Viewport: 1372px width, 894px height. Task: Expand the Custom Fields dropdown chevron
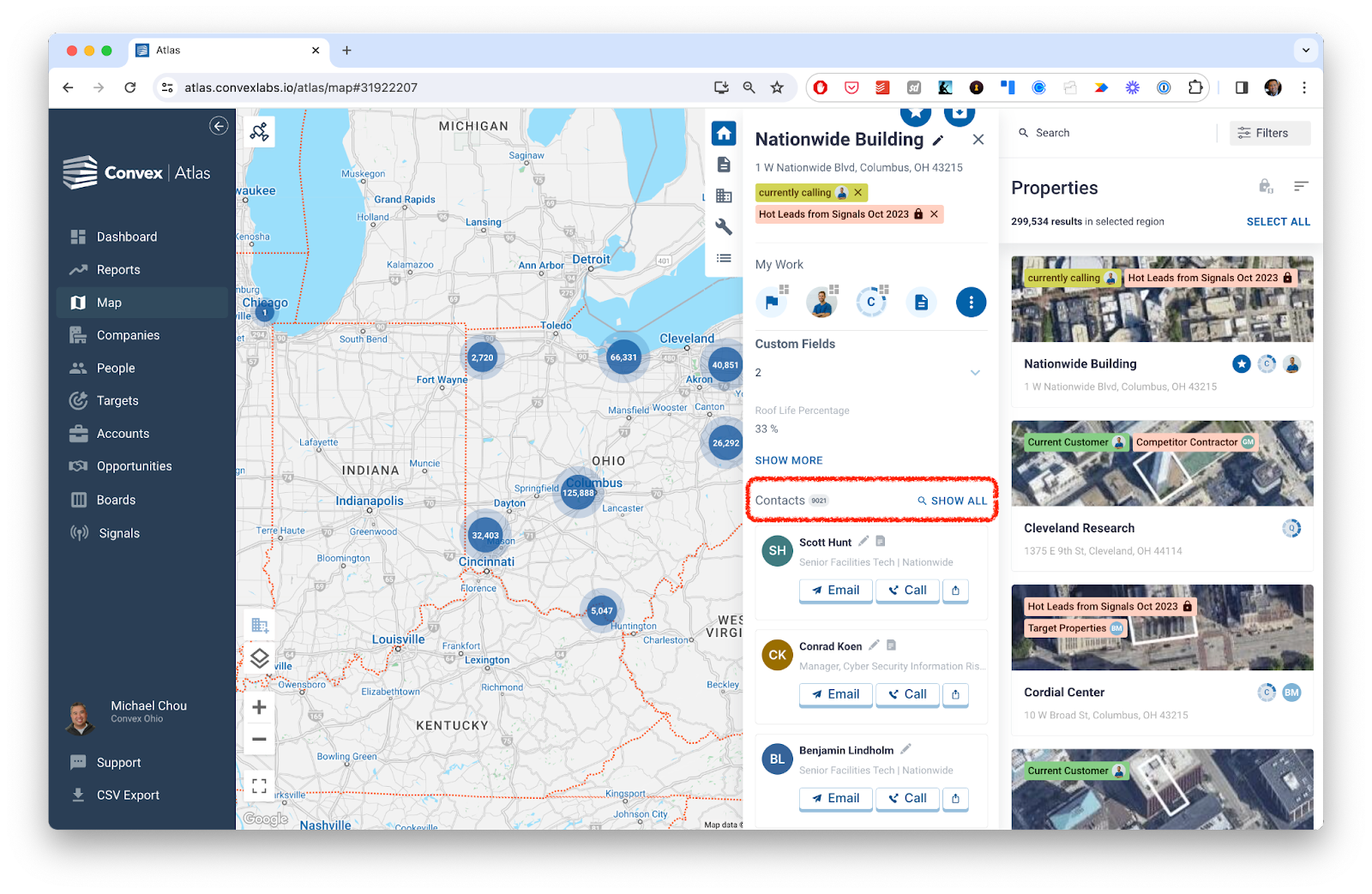(x=975, y=373)
